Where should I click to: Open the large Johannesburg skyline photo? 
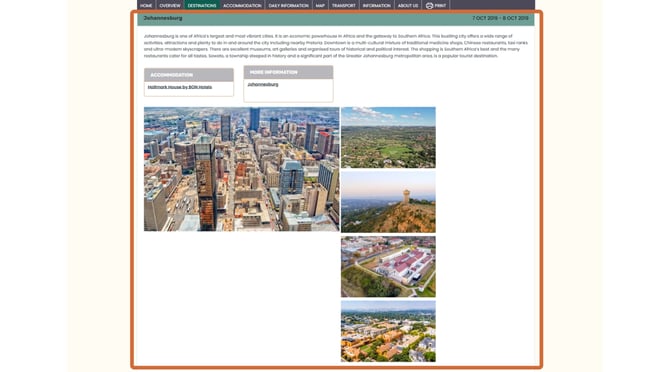tap(241, 169)
